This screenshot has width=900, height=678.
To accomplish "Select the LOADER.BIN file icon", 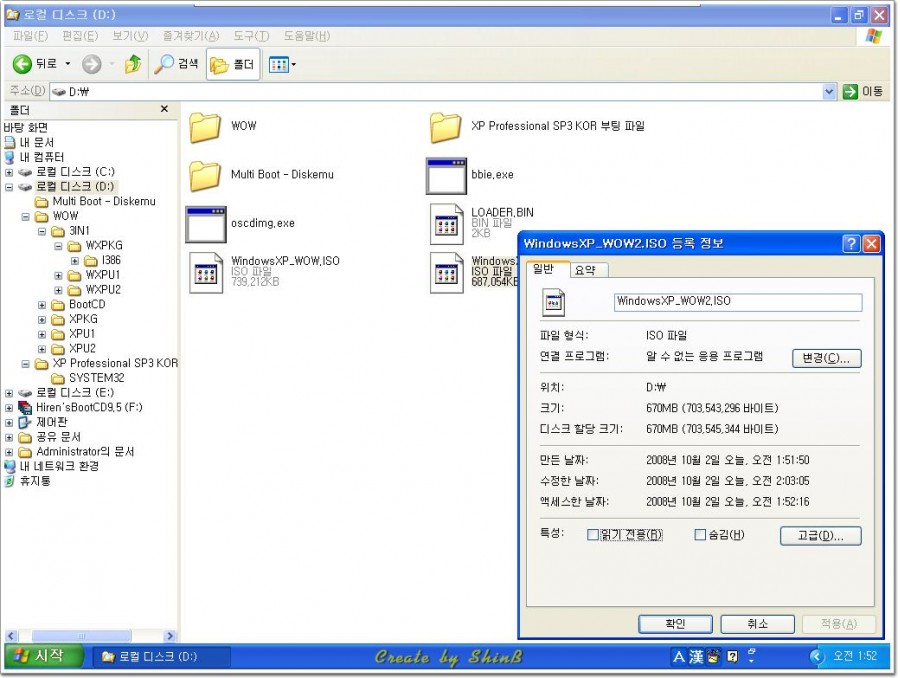I will (x=447, y=224).
